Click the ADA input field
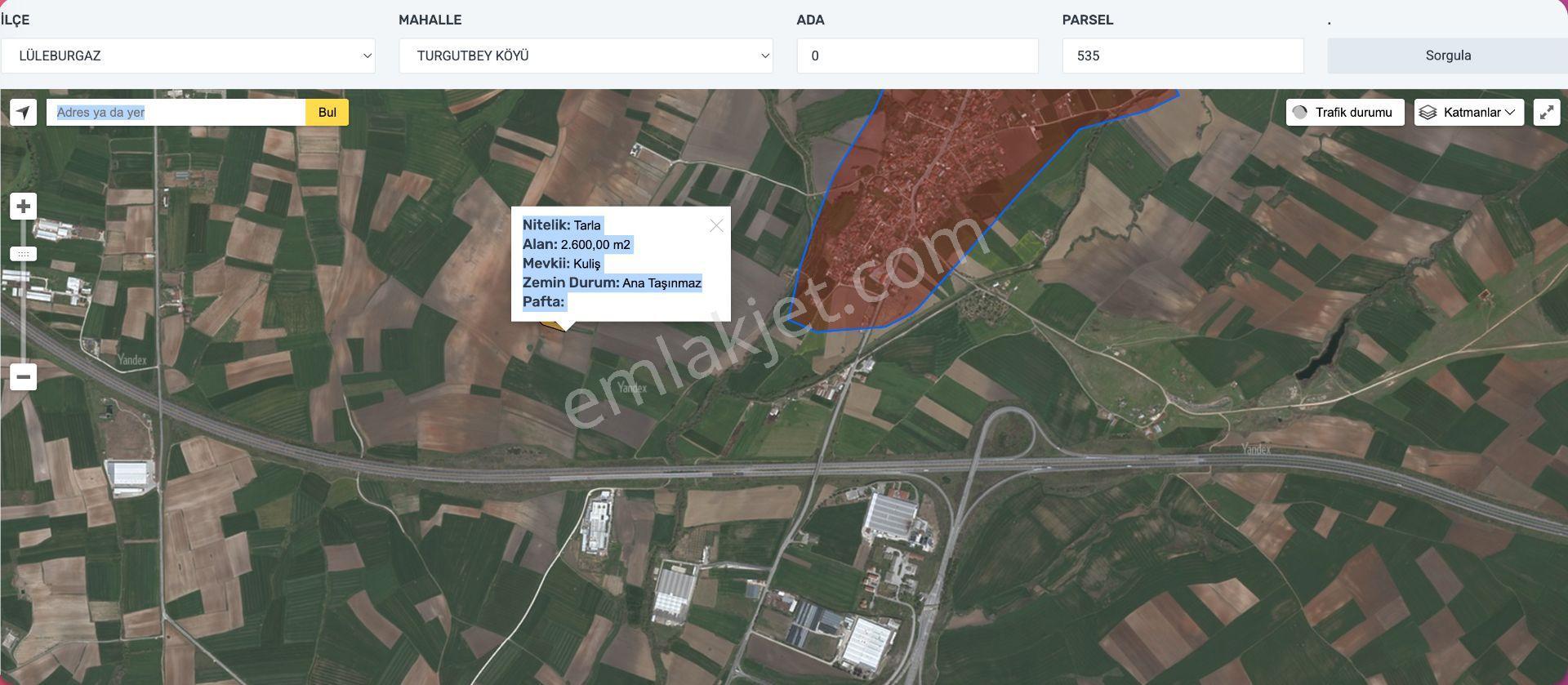This screenshot has width=1568, height=685. click(x=918, y=56)
